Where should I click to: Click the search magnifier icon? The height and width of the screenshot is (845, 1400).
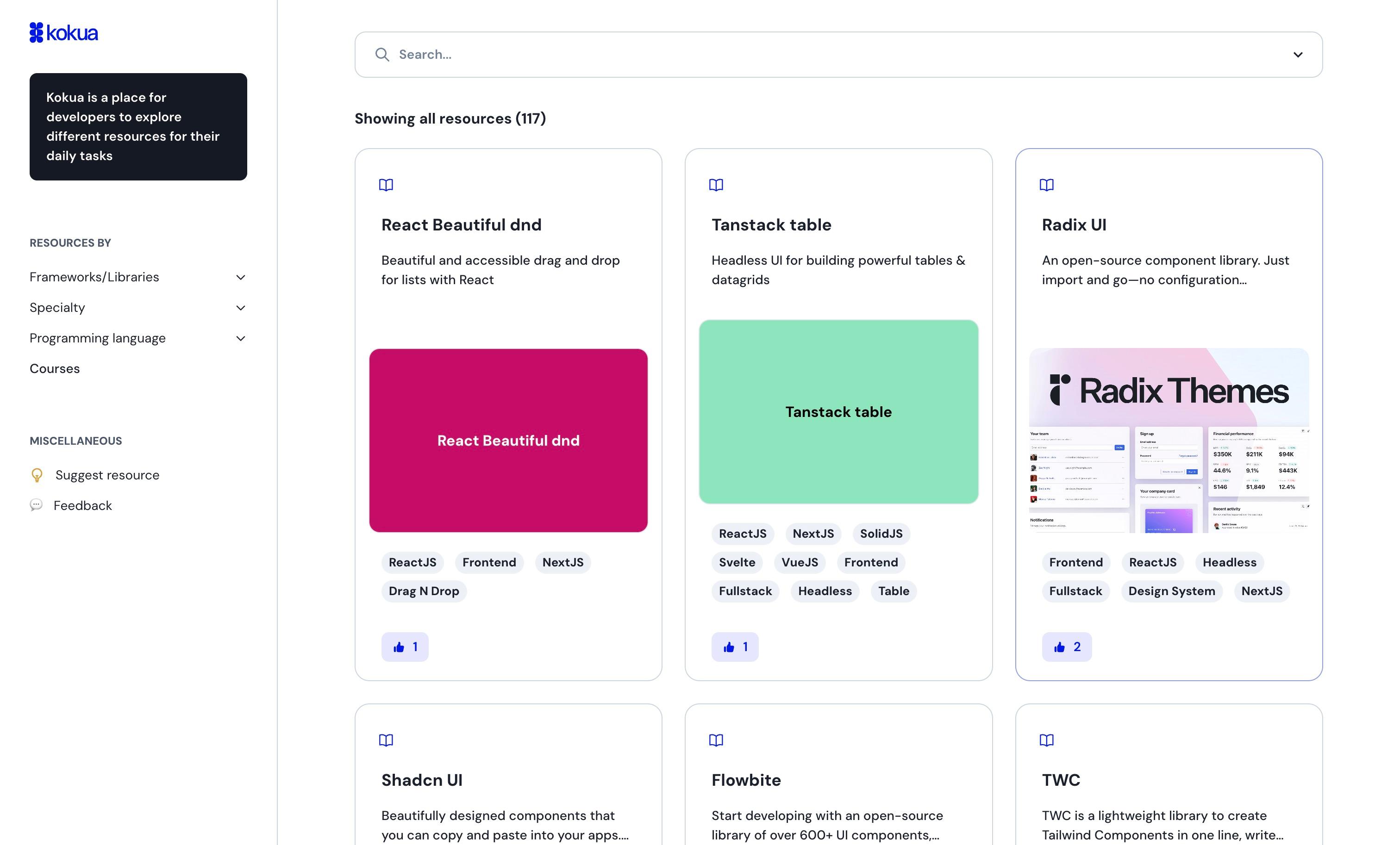pos(382,55)
